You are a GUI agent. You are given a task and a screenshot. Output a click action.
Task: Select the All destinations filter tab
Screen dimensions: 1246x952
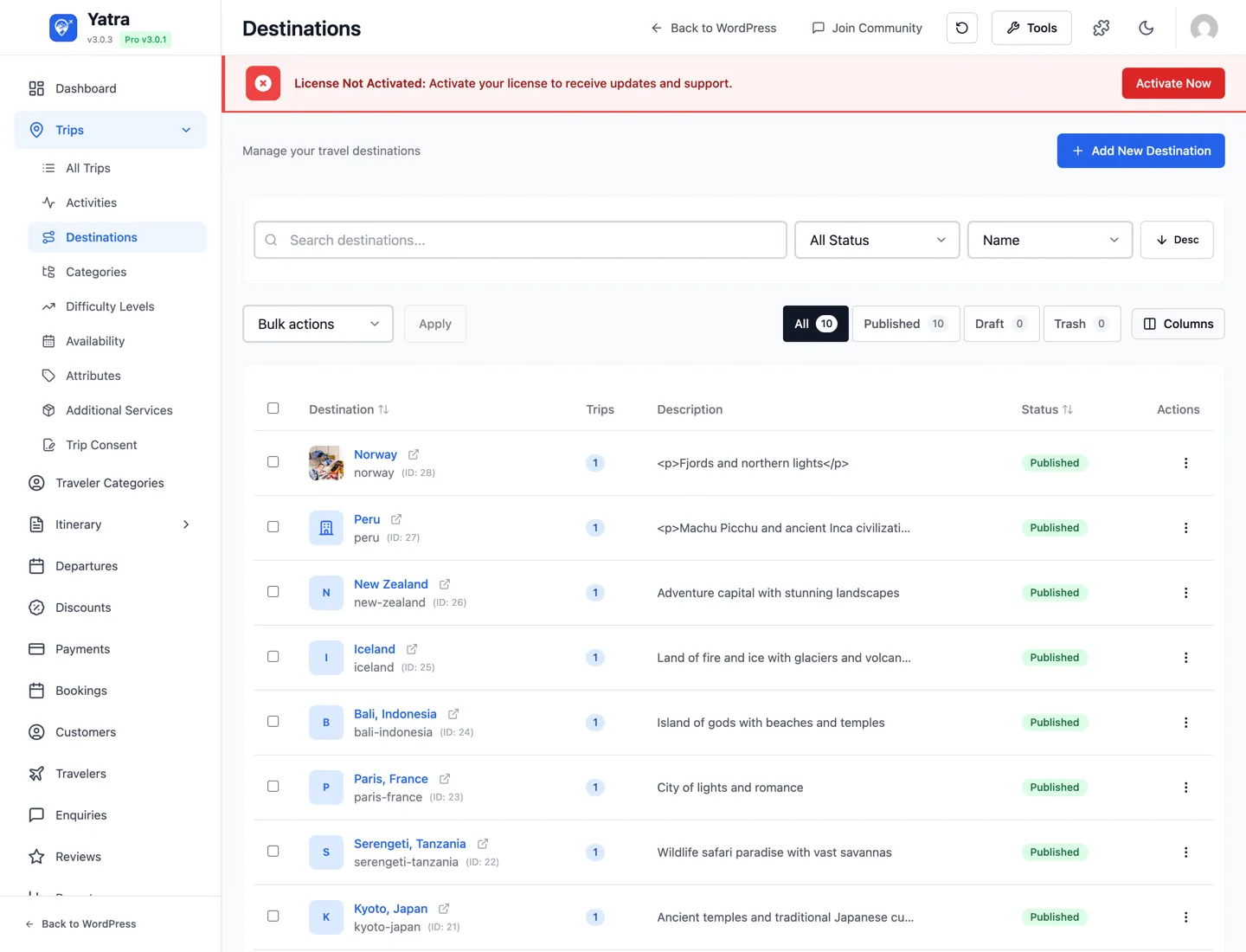[816, 324]
